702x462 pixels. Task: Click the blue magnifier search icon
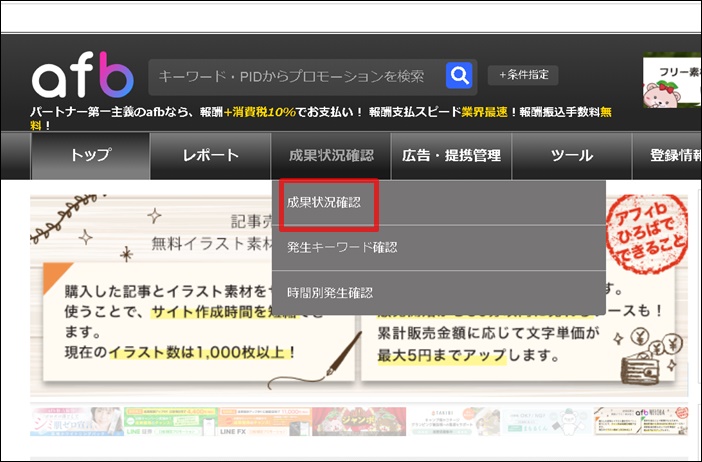pos(458,75)
